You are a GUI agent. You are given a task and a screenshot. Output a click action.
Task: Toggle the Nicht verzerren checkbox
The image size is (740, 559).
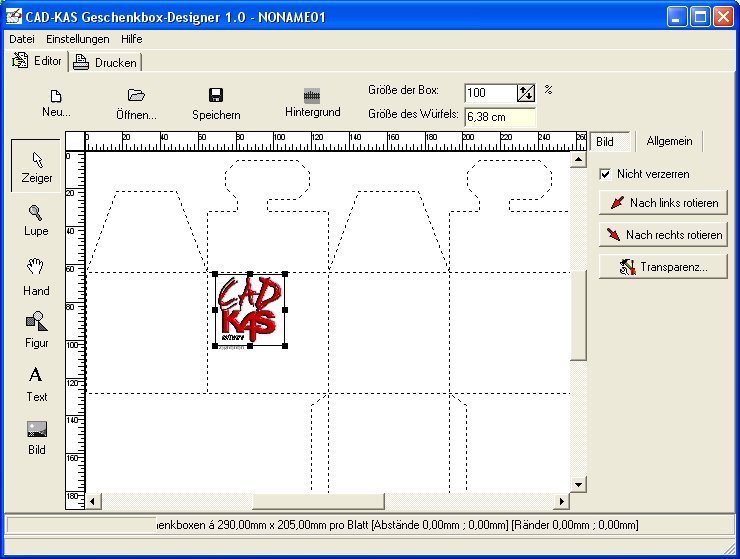[605, 174]
